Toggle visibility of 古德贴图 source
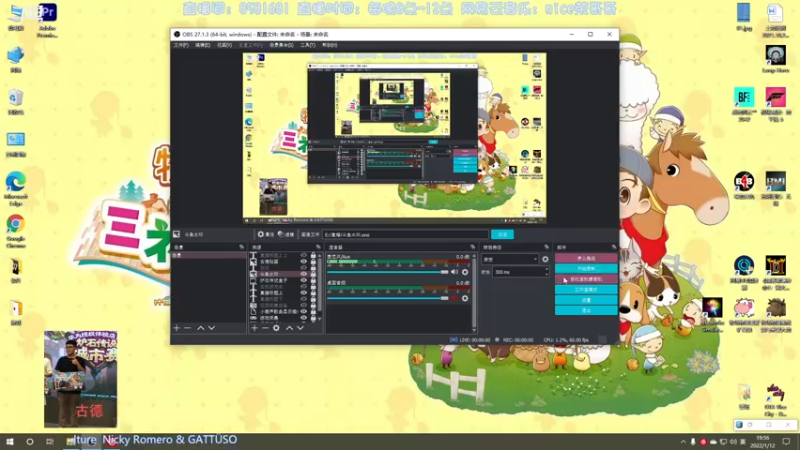 pos(304,262)
